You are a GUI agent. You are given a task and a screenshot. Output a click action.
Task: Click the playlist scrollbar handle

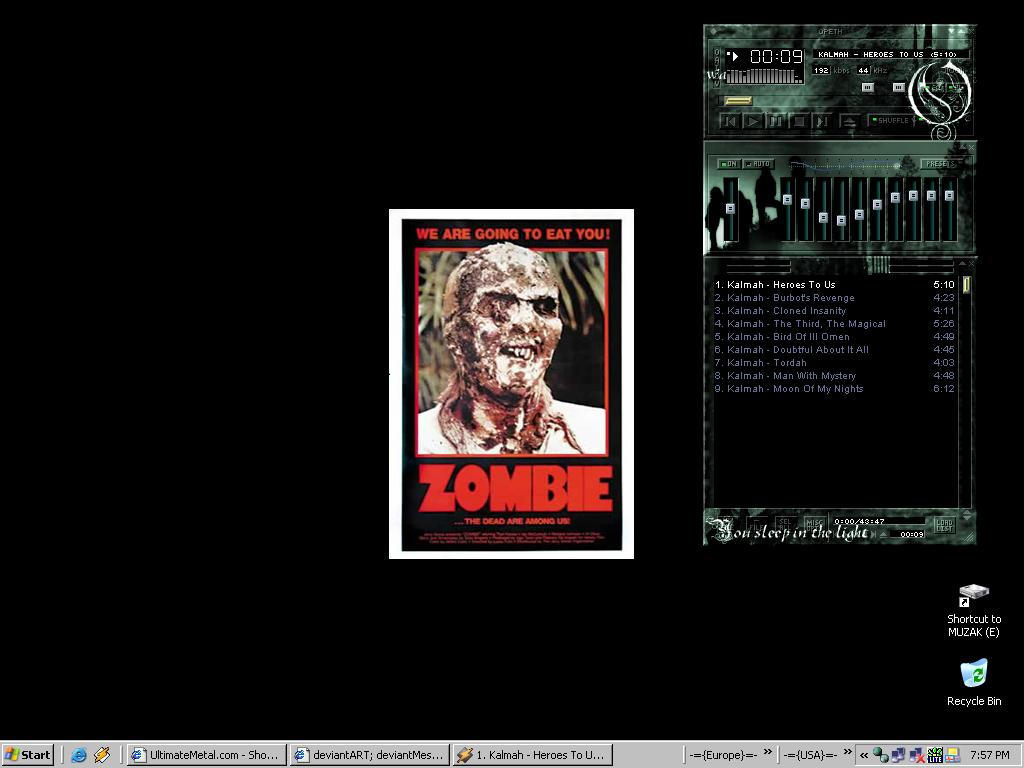tap(967, 284)
